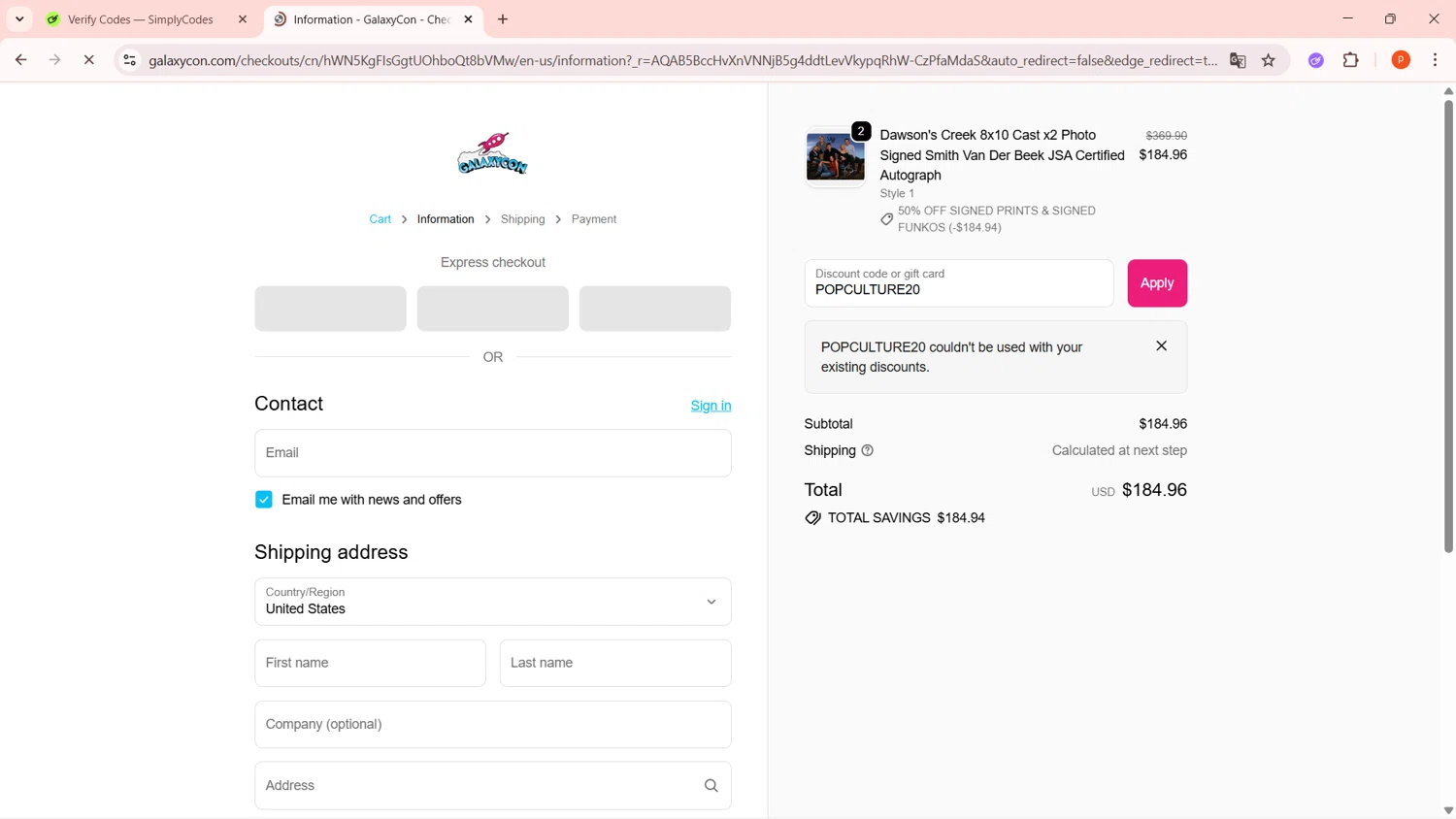This screenshot has height=819, width=1456.
Task: Open a new browser tab
Action: tap(503, 19)
